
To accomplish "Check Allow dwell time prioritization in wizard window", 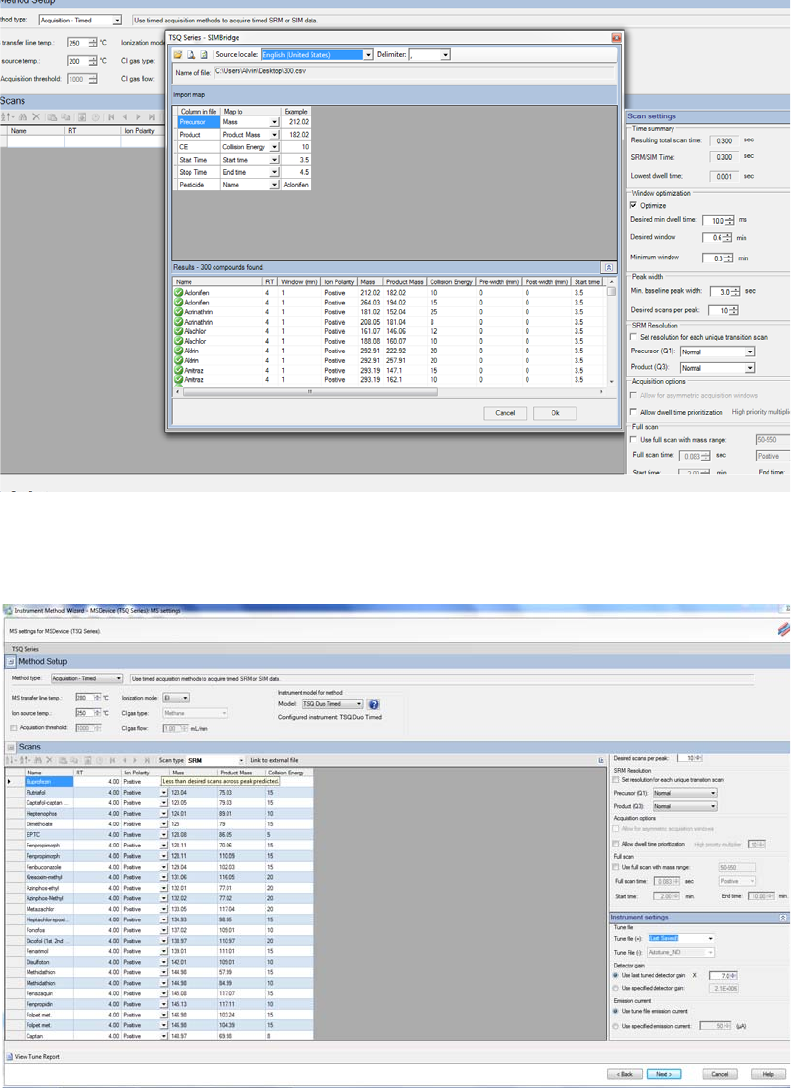I will coord(617,844).
